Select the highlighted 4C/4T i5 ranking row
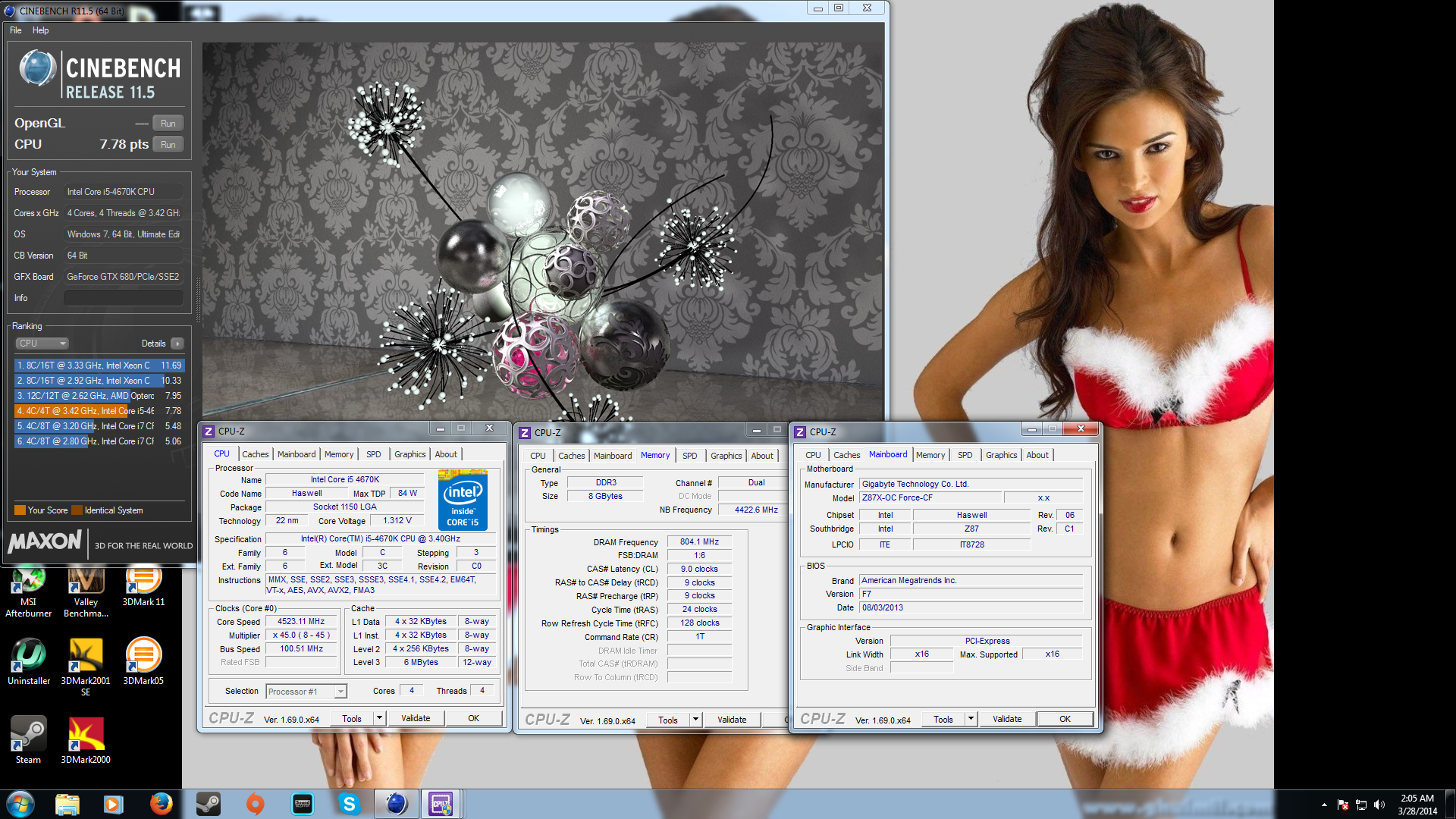Image resolution: width=1456 pixels, height=819 pixels. (x=99, y=411)
